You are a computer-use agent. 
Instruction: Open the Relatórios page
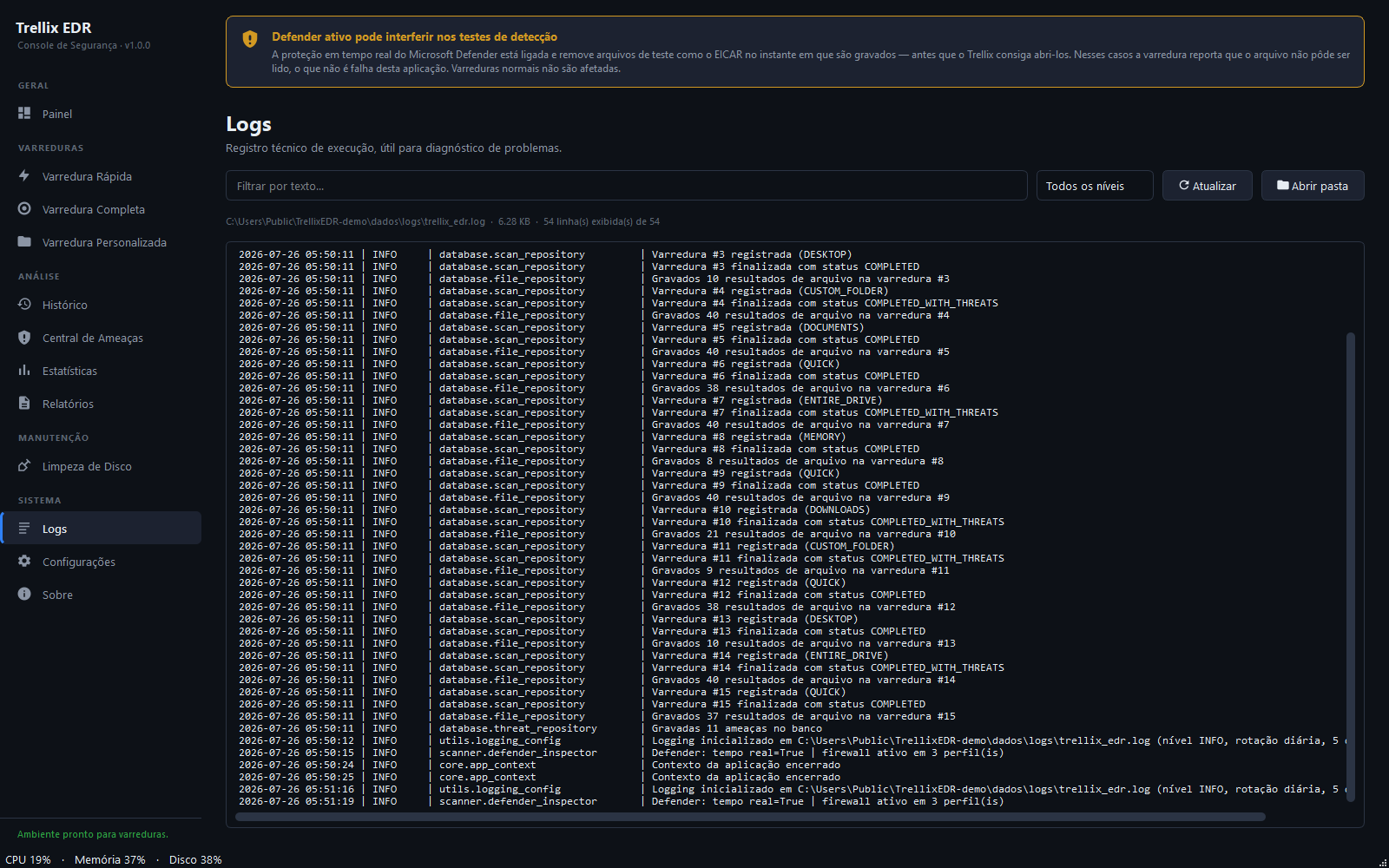pyautogui.click(x=101, y=404)
